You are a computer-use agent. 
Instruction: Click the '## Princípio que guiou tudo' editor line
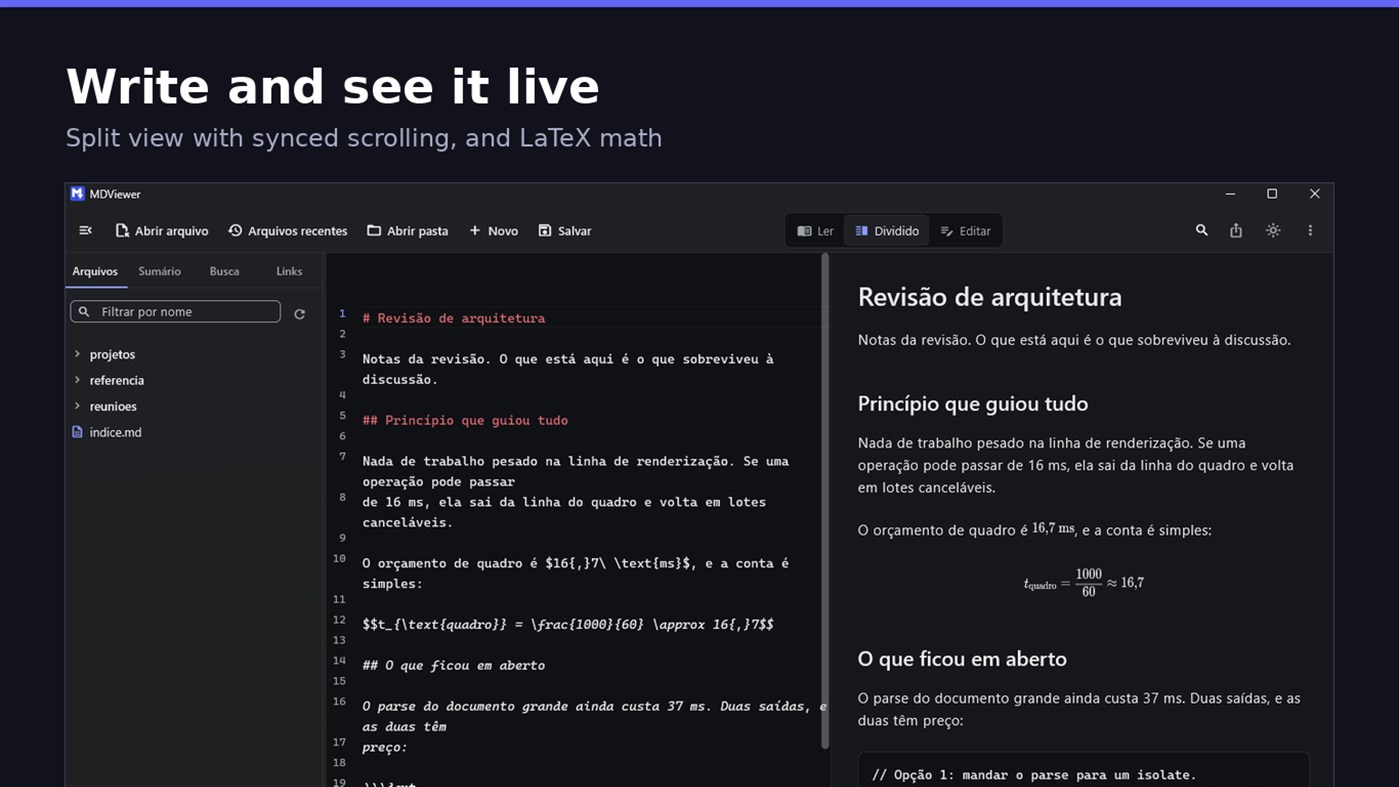coord(465,420)
